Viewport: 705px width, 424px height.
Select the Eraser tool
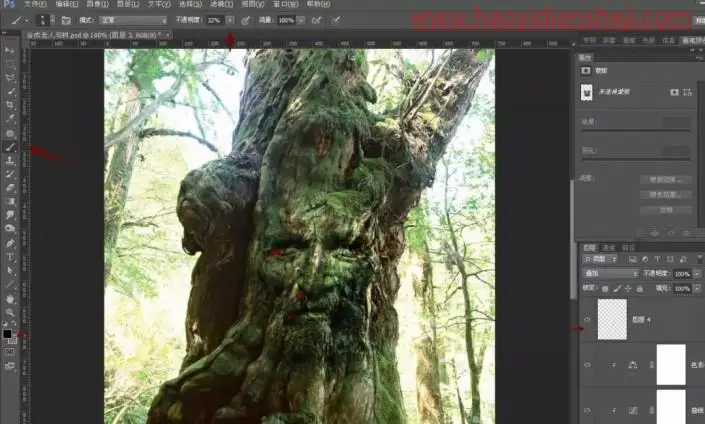coord(9,187)
